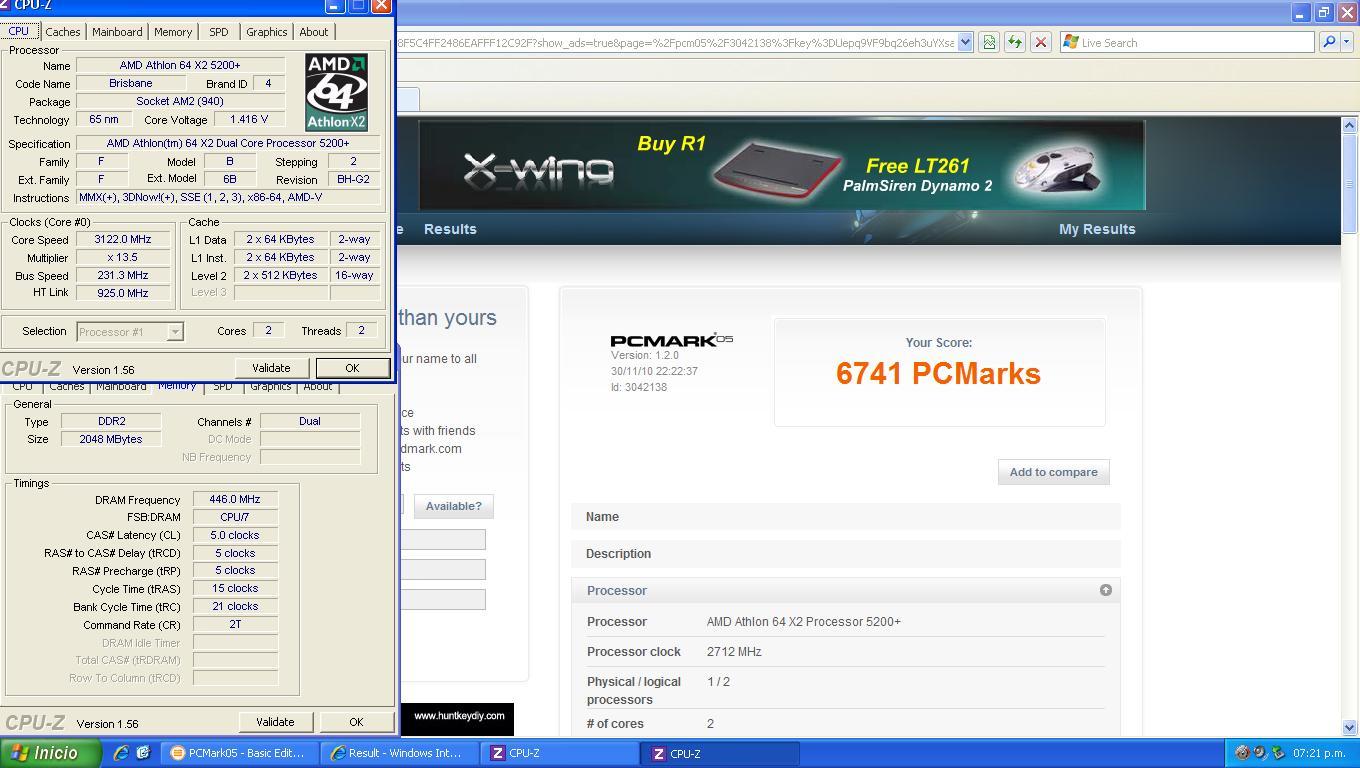Viewport: 1360px width, 768px height.
Task: Click the Core Speed value 3122.0 MHz
Action: point(122,240)
